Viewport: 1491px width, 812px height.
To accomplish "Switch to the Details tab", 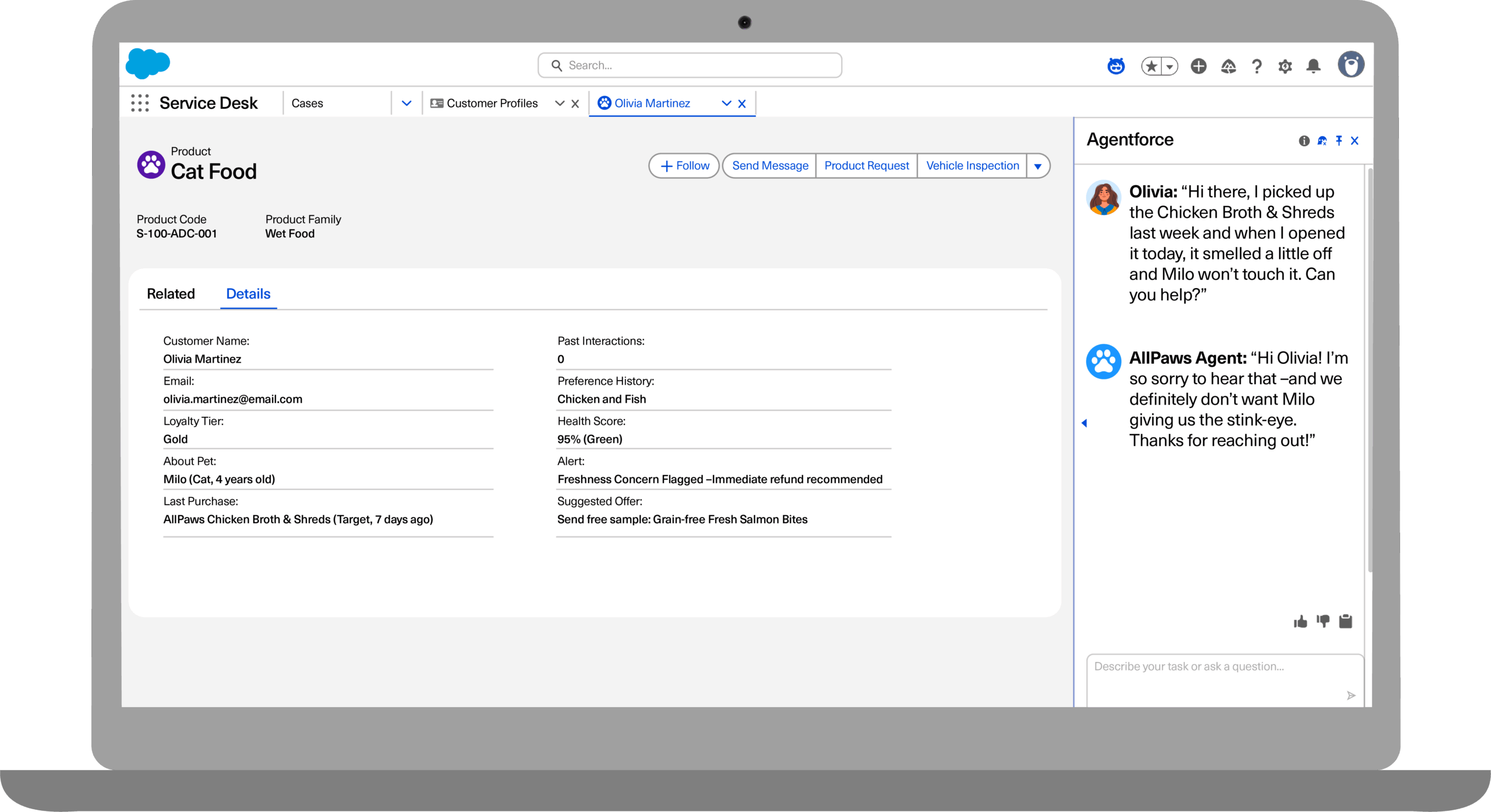I will (248, 293).
